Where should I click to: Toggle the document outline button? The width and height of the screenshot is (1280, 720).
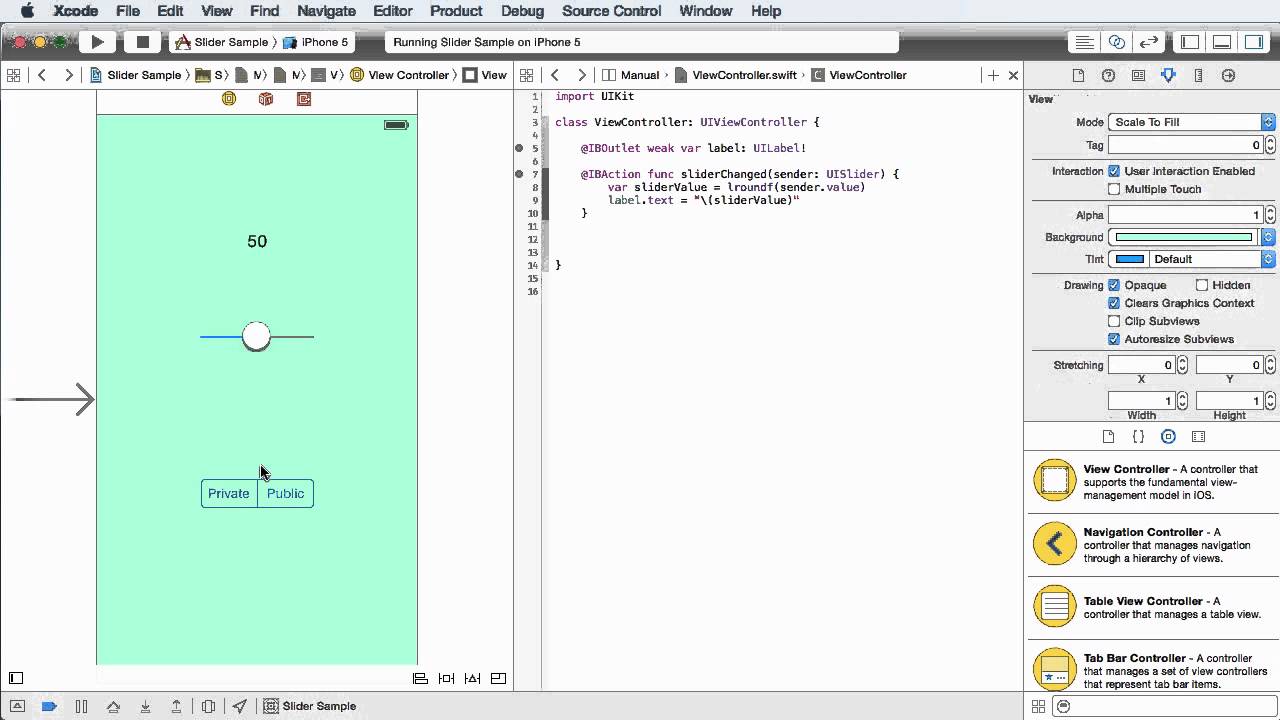pos(16,678)
